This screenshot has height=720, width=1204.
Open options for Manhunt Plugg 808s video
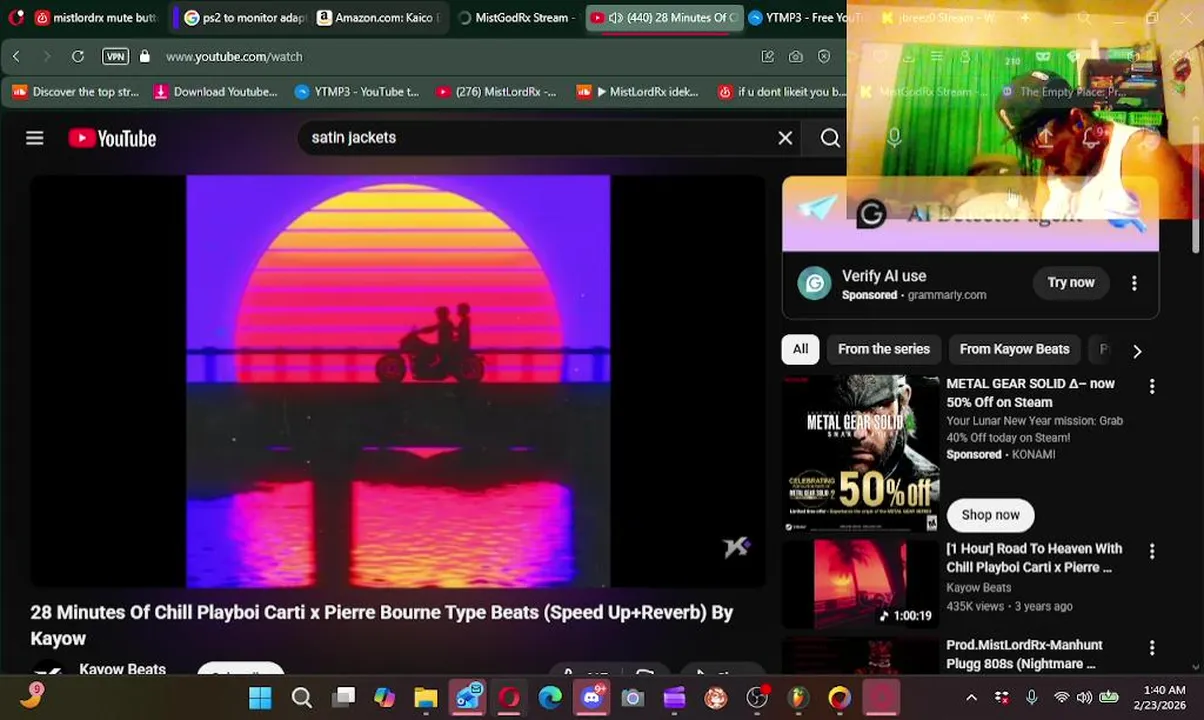[x=1152, y=647]
